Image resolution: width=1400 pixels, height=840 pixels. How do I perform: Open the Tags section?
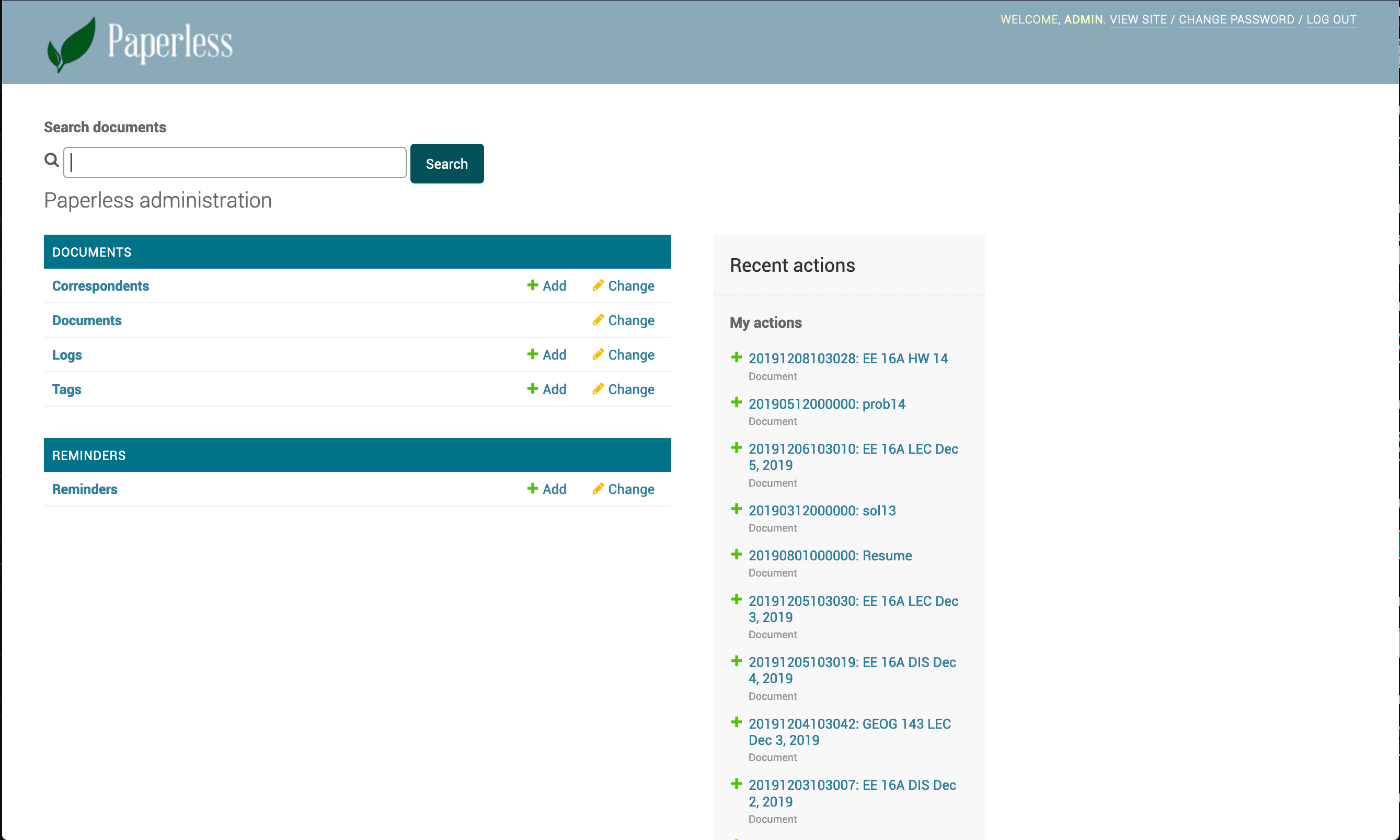[66, 389]
